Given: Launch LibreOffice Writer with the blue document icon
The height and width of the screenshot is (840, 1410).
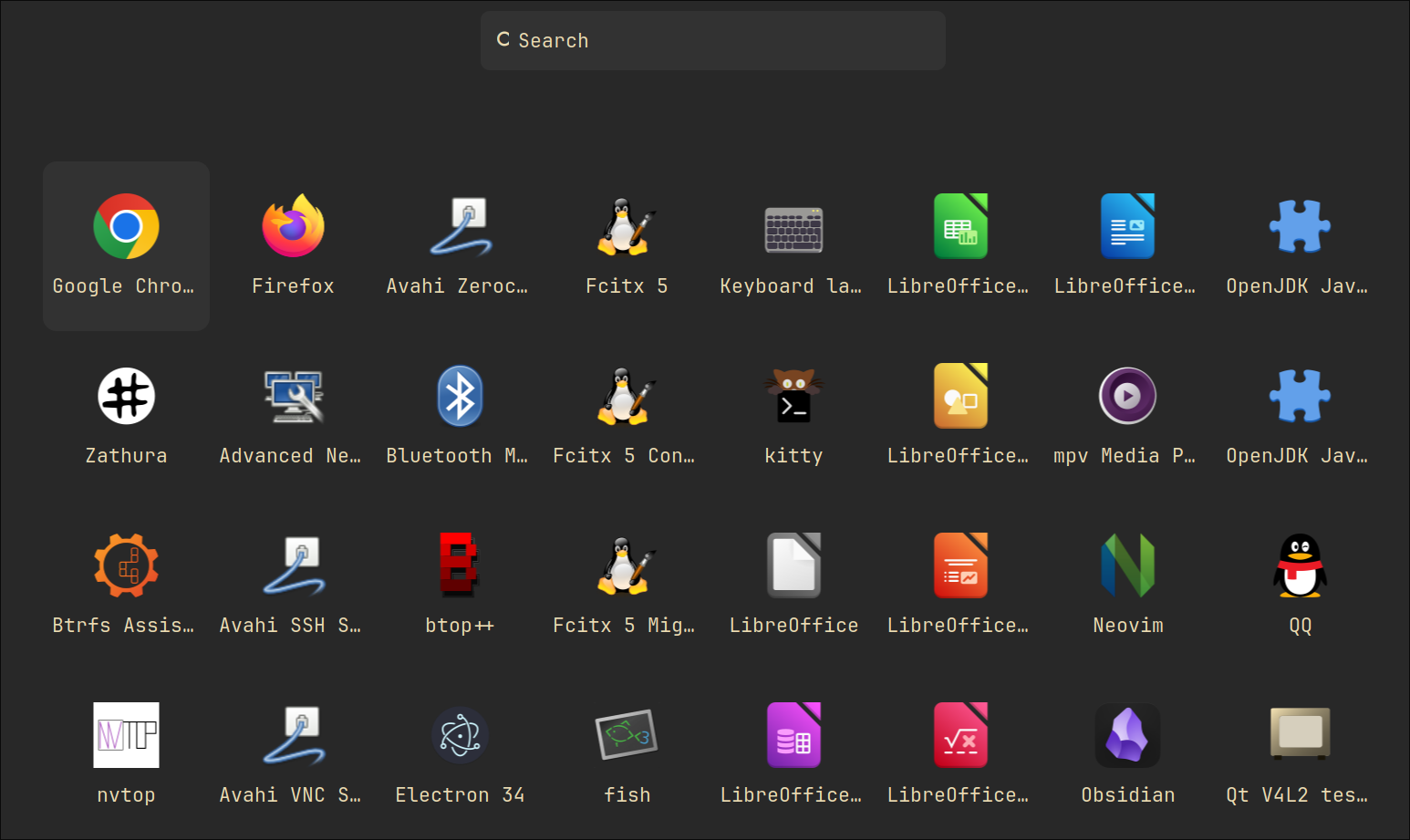Looking at the screenshot, I should pos(1127,246).
